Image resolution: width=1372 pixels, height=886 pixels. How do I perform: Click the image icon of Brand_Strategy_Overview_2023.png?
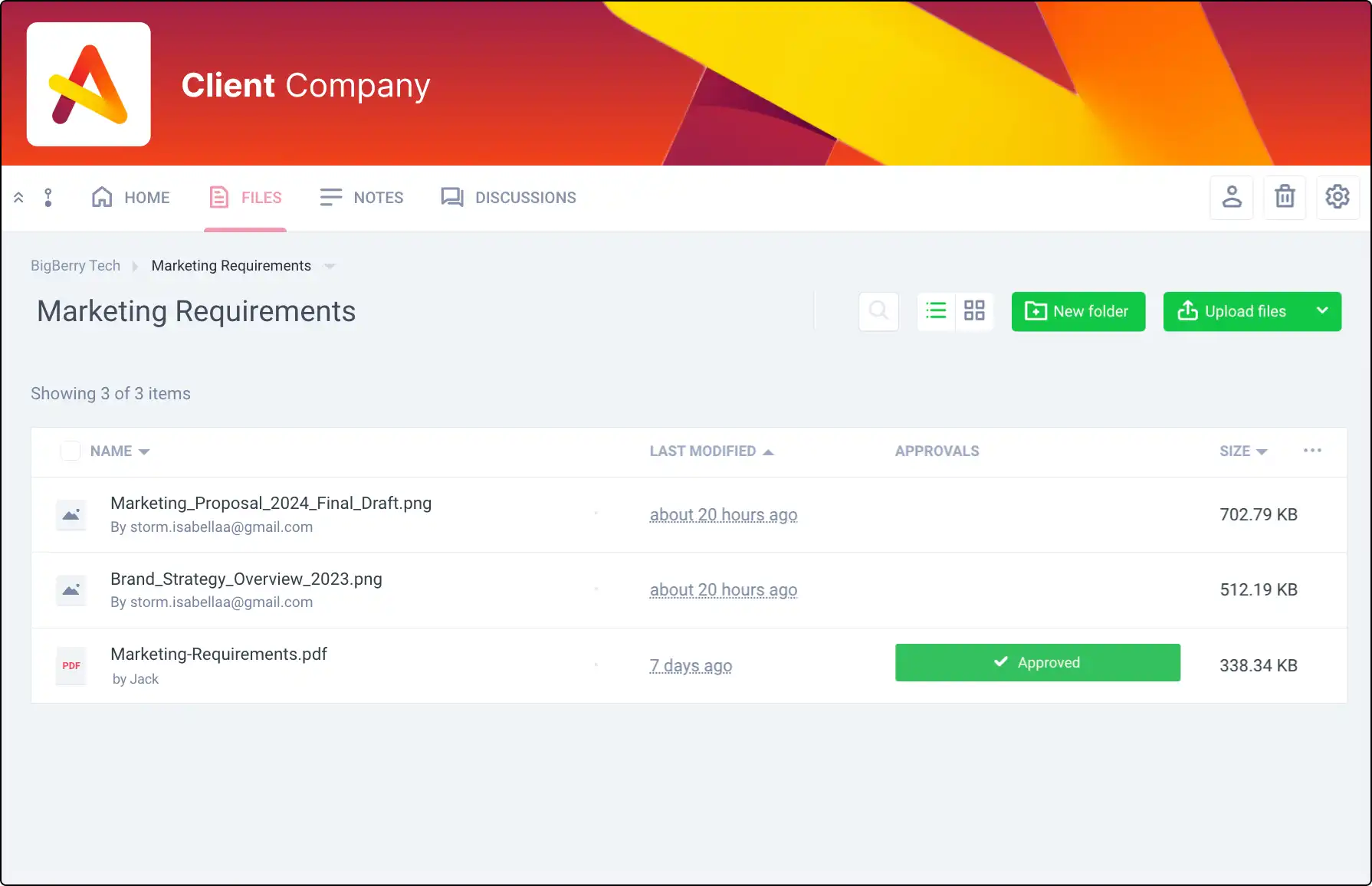click(71, 590)
